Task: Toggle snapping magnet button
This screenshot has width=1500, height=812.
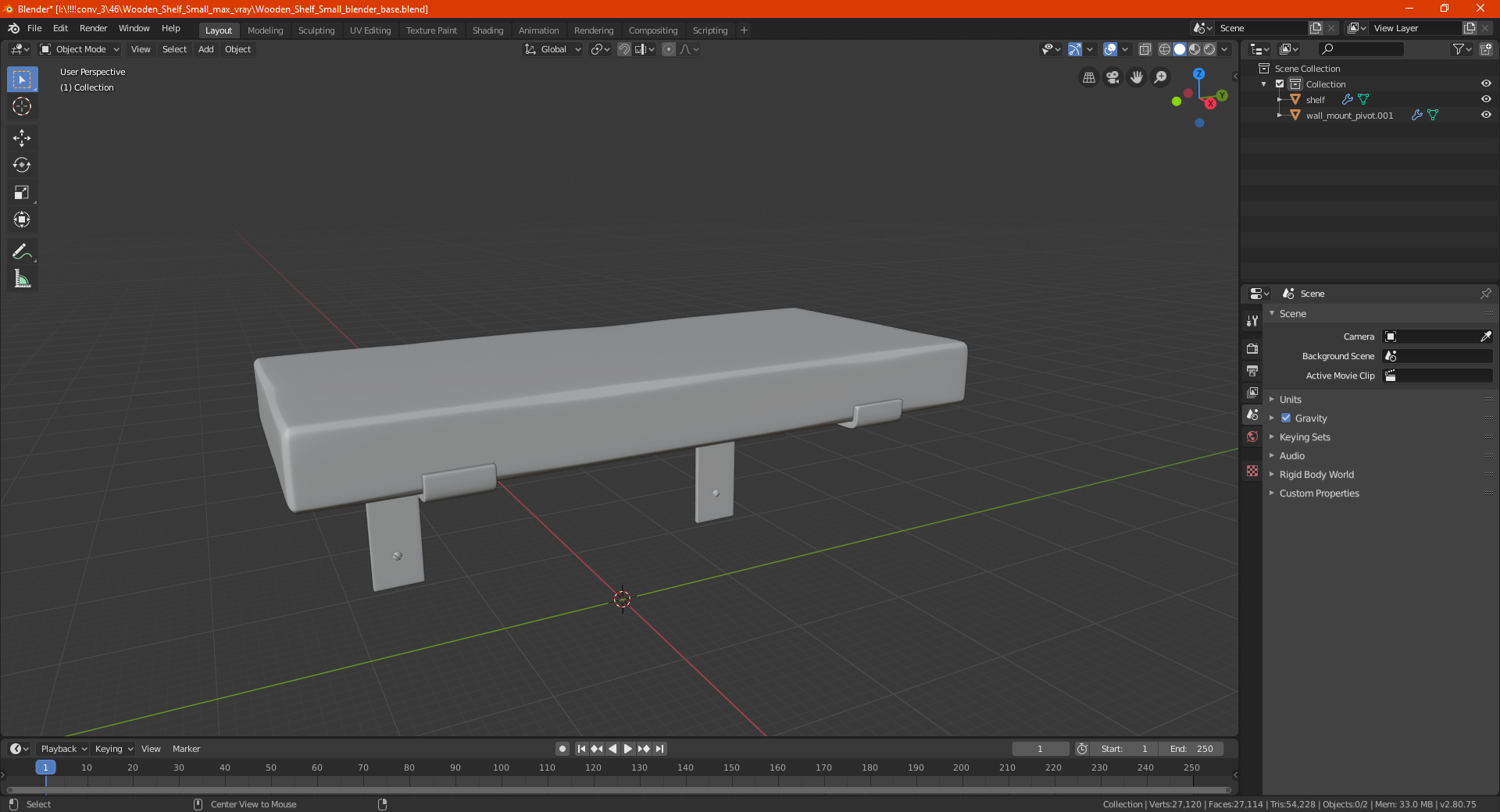Action: pyautogui.click(x=623, y=49)
